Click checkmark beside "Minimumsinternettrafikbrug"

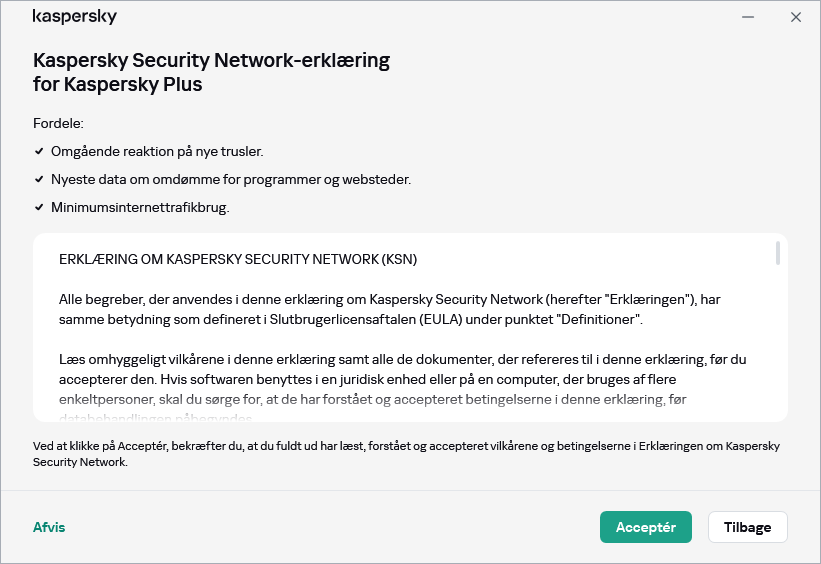[x=39, y=207]
